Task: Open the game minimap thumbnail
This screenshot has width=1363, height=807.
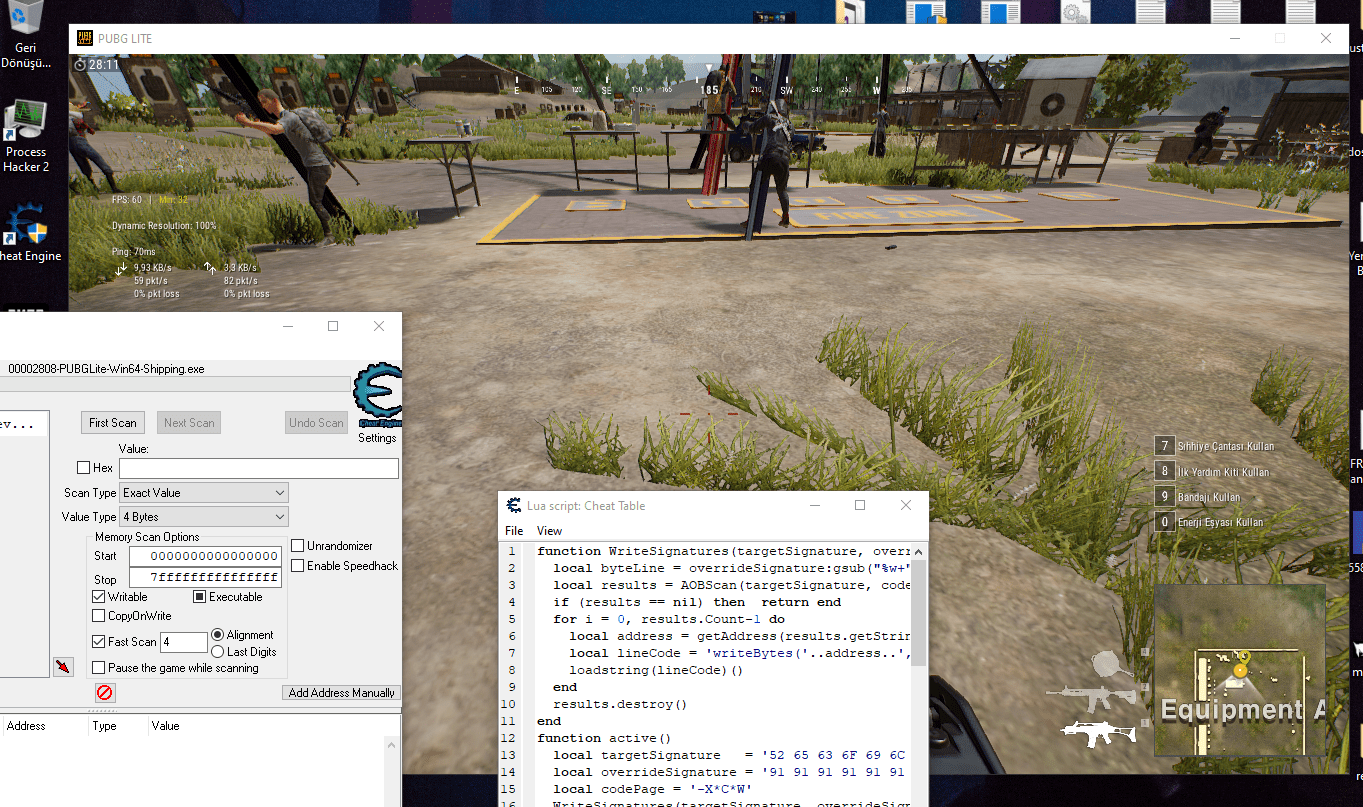Action: (1239, 670)
